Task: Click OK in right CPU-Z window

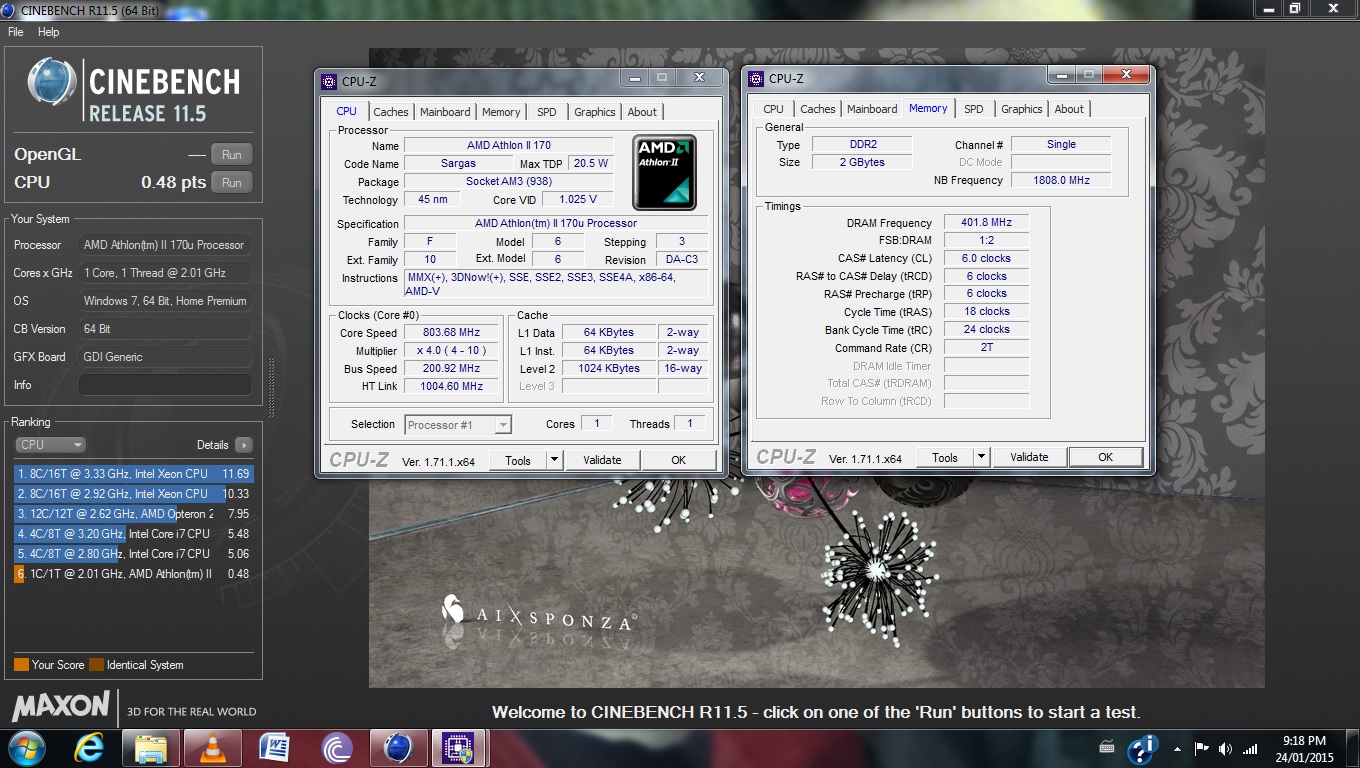Action: (1105, 457)
